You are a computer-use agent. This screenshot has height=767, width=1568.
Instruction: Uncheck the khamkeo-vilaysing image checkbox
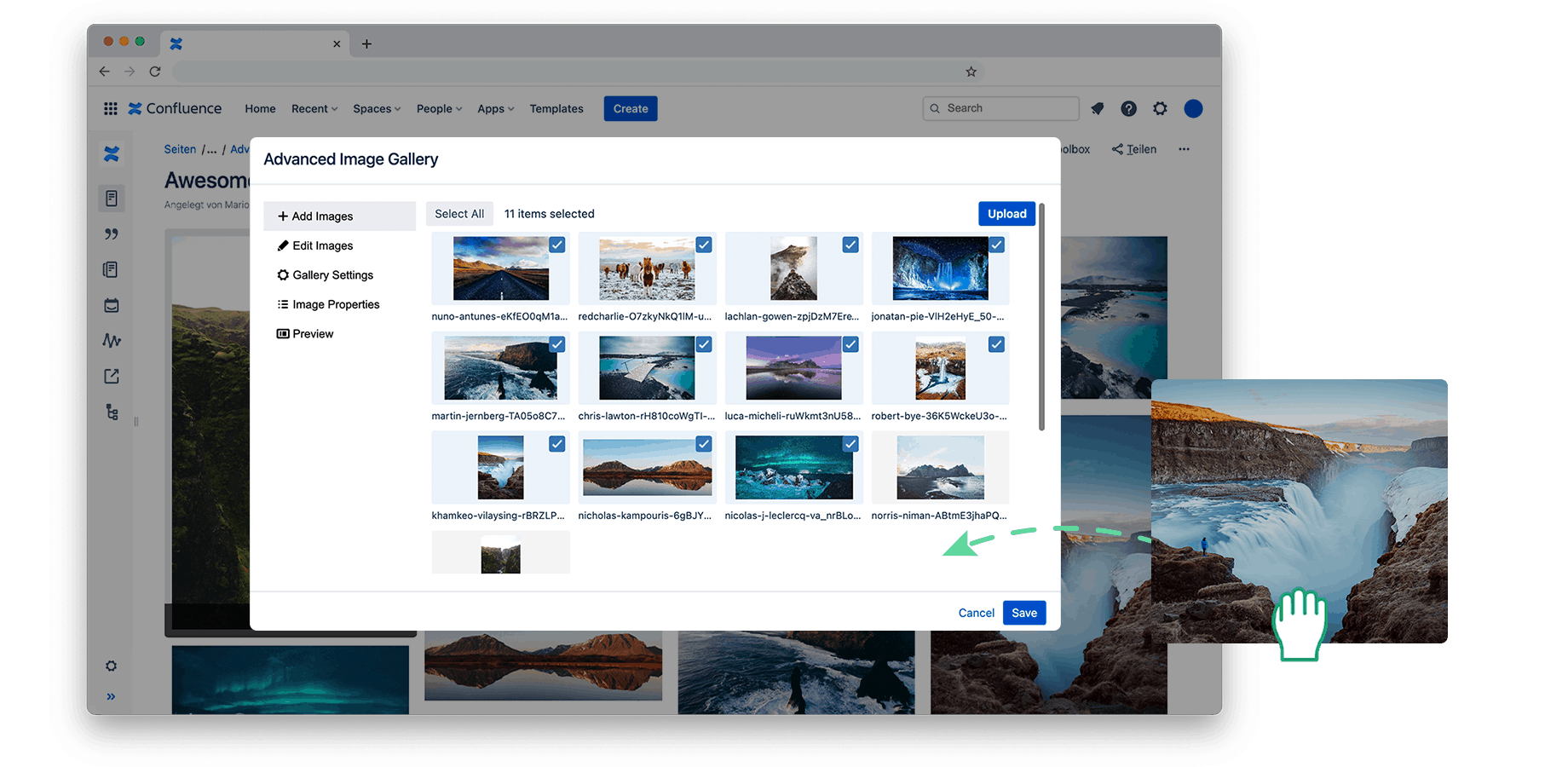pyautogui.click(x=557, y=444)
